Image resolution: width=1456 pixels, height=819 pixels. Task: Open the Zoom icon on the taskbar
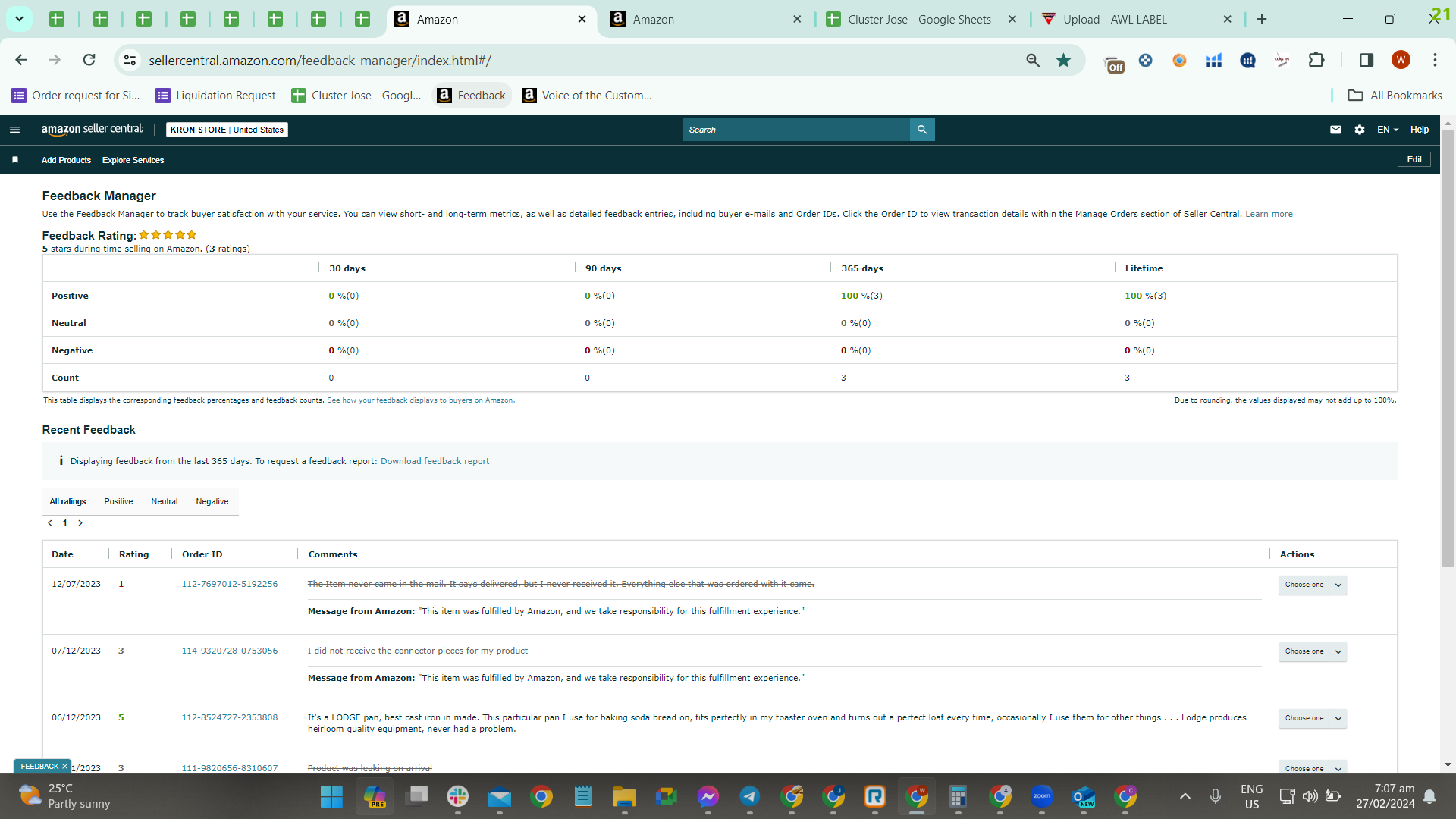[1042, 796]
